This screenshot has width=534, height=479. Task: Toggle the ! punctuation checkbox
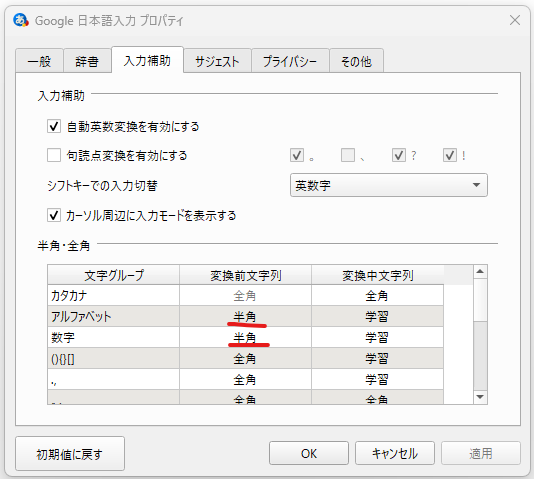pos(450,155)
